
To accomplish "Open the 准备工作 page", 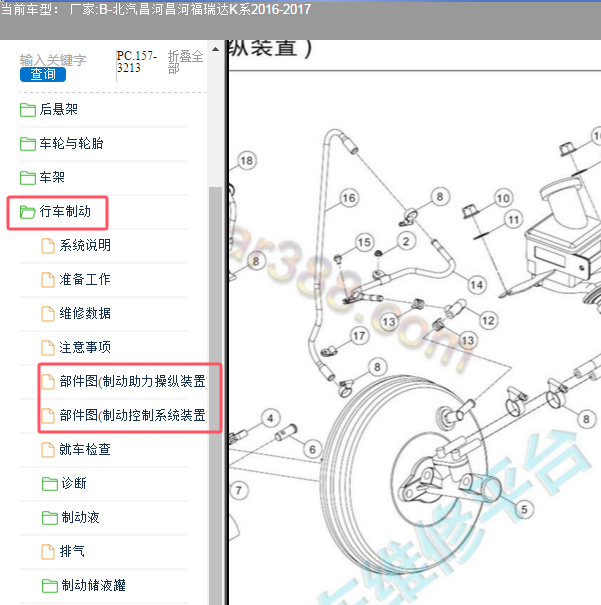I will click(85, 279).
